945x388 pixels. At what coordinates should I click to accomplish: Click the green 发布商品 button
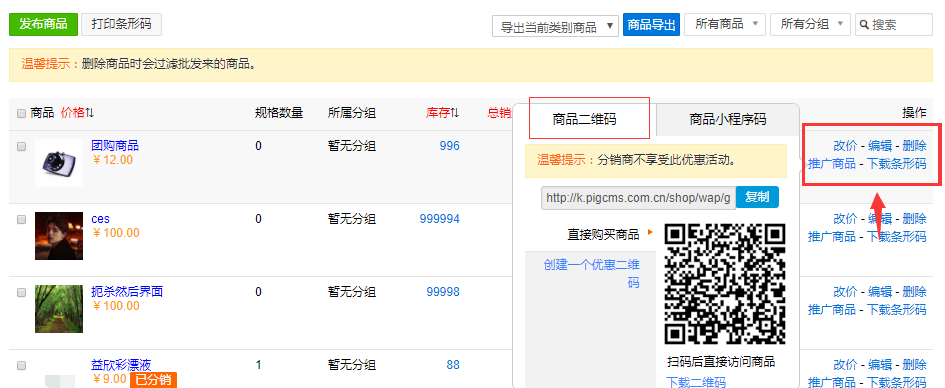click(43, 25)
